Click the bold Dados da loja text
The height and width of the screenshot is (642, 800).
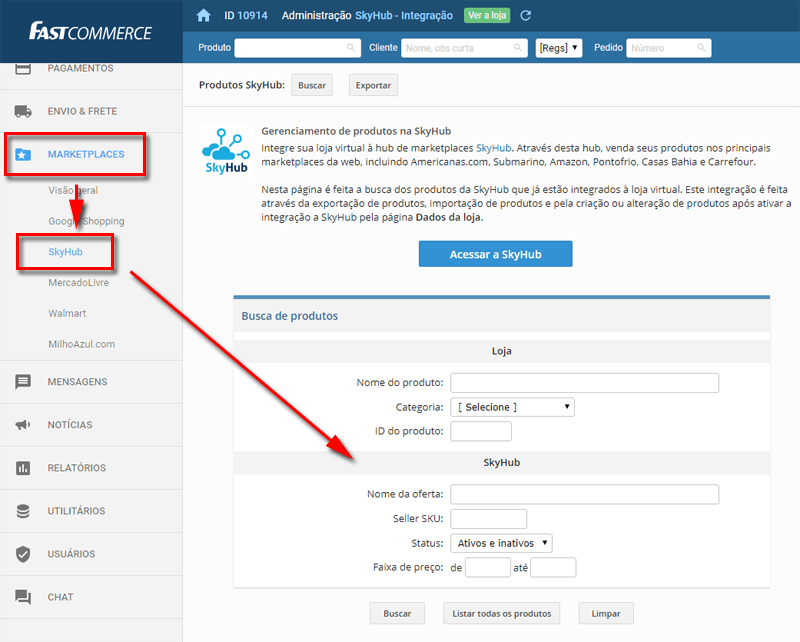point(448,217)
